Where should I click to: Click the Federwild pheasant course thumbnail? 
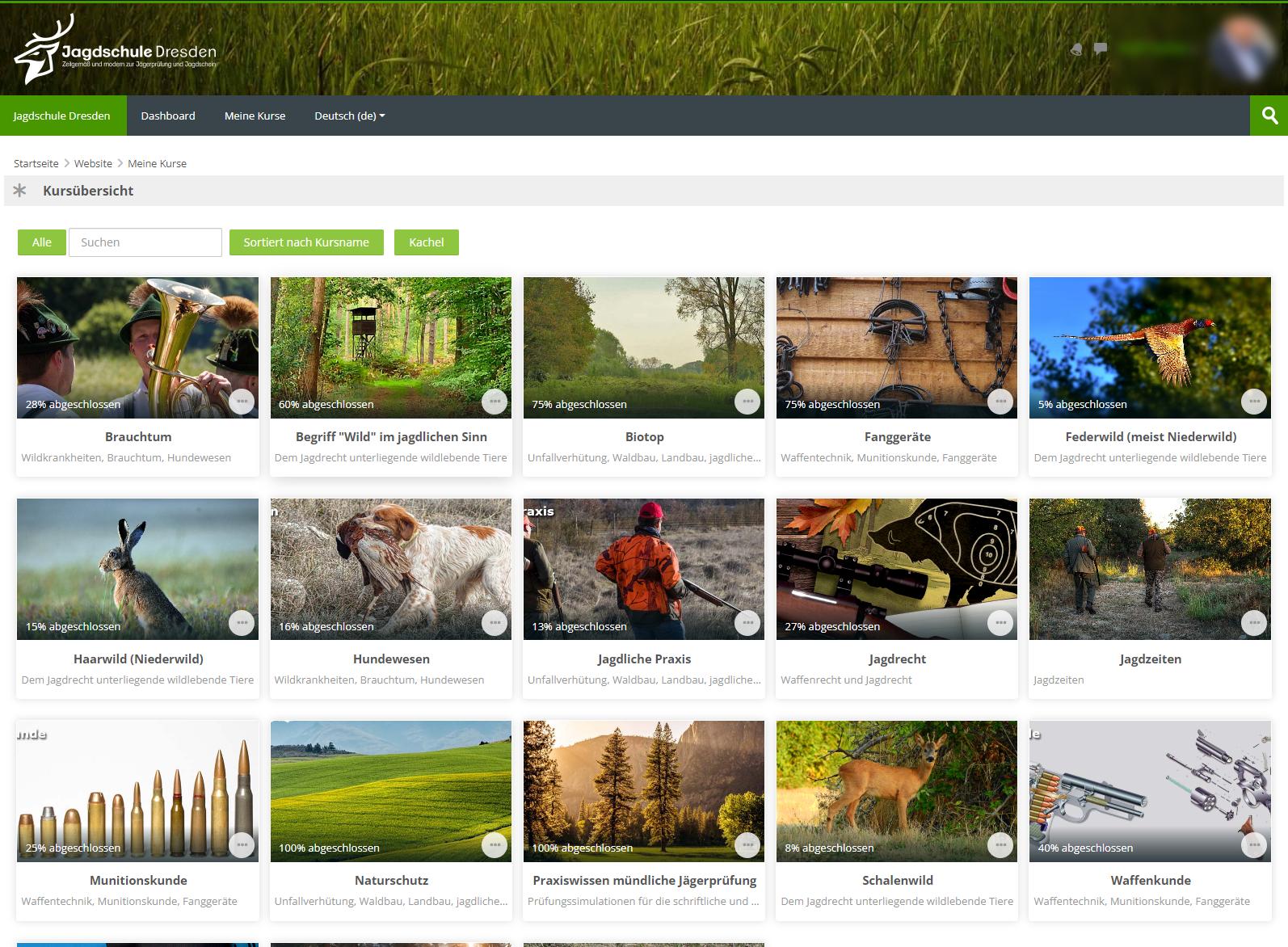(x=1150, y=347)
